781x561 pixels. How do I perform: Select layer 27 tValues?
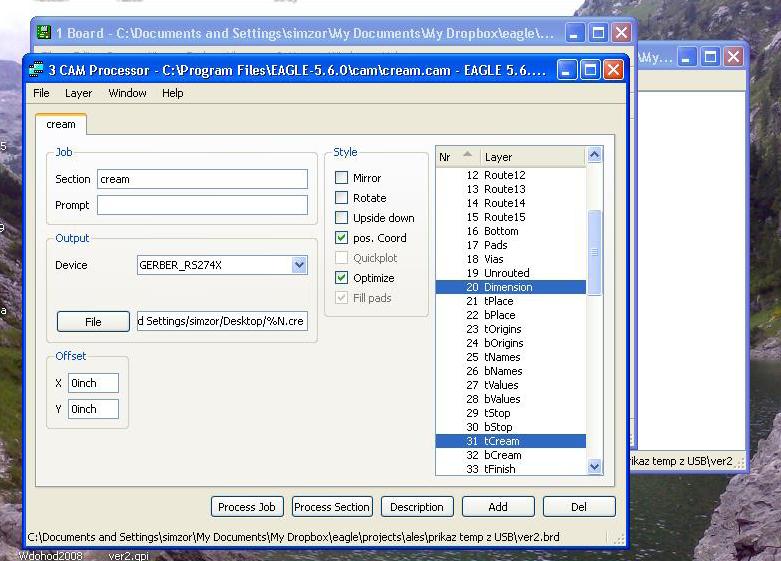point(511,385)
